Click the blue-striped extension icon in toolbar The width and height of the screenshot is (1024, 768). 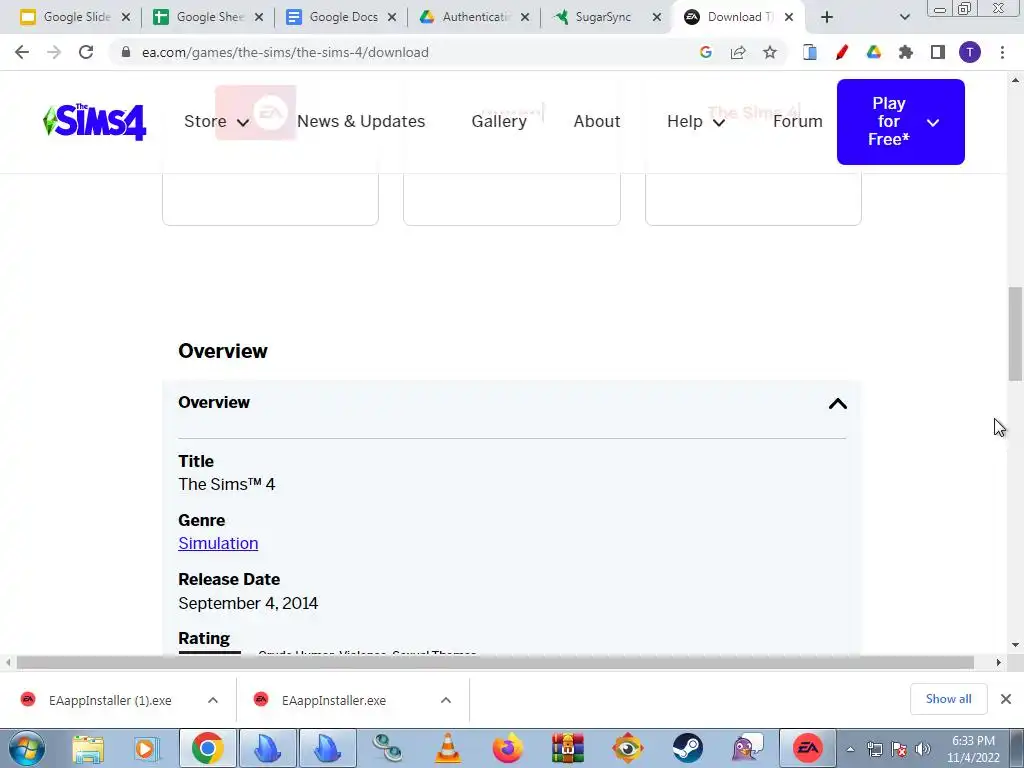(x=810, y=52)
